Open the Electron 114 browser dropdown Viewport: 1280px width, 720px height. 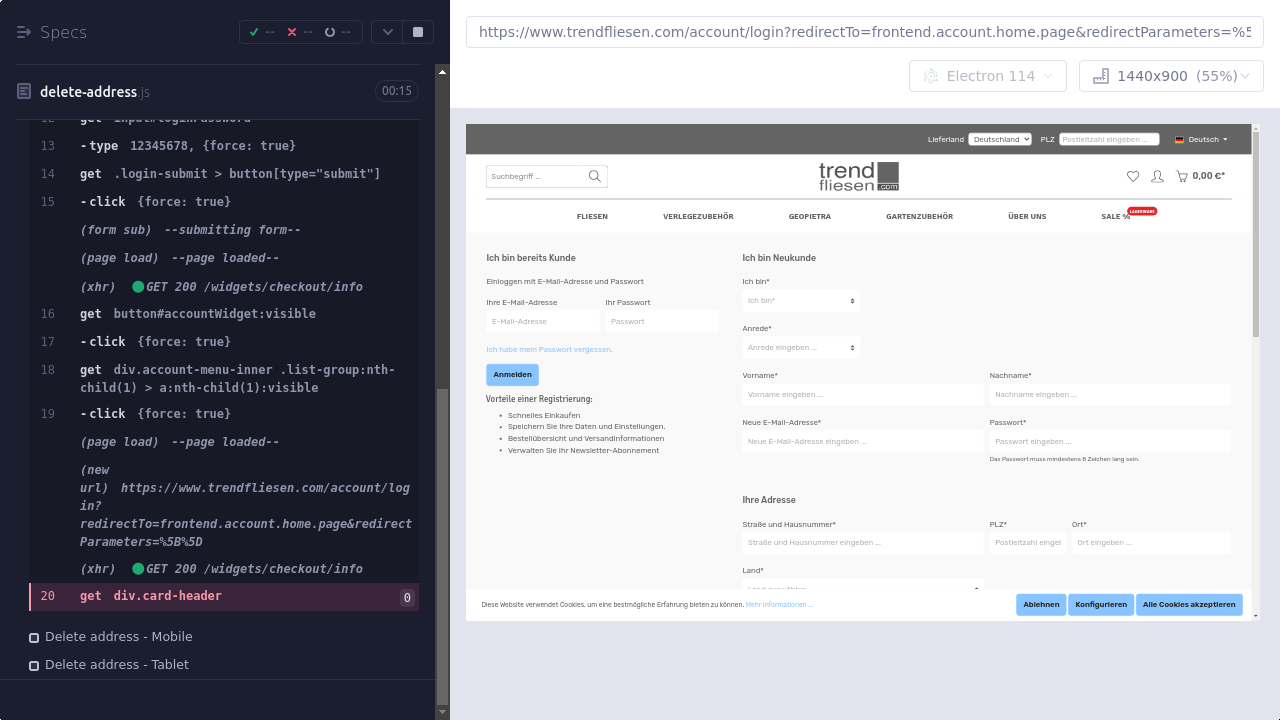tap(988, 76)
